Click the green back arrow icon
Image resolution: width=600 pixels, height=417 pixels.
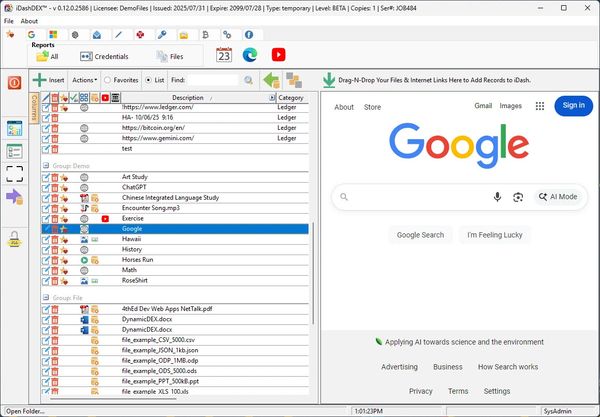coord(270,80)
